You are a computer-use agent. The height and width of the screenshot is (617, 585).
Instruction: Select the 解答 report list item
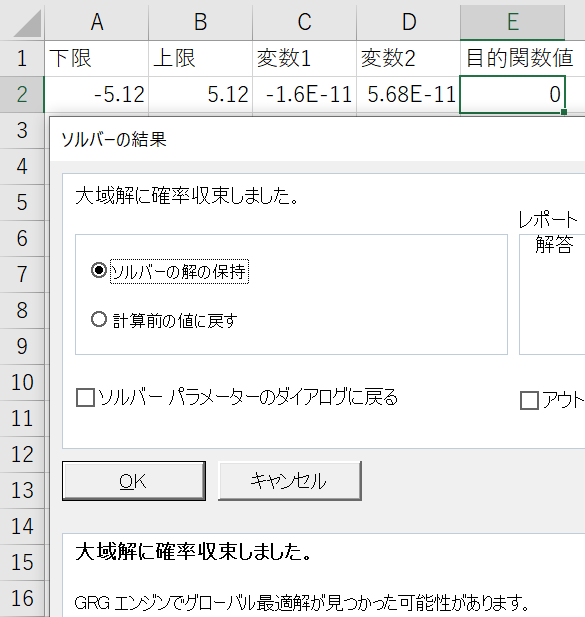[x=554, y=245]
